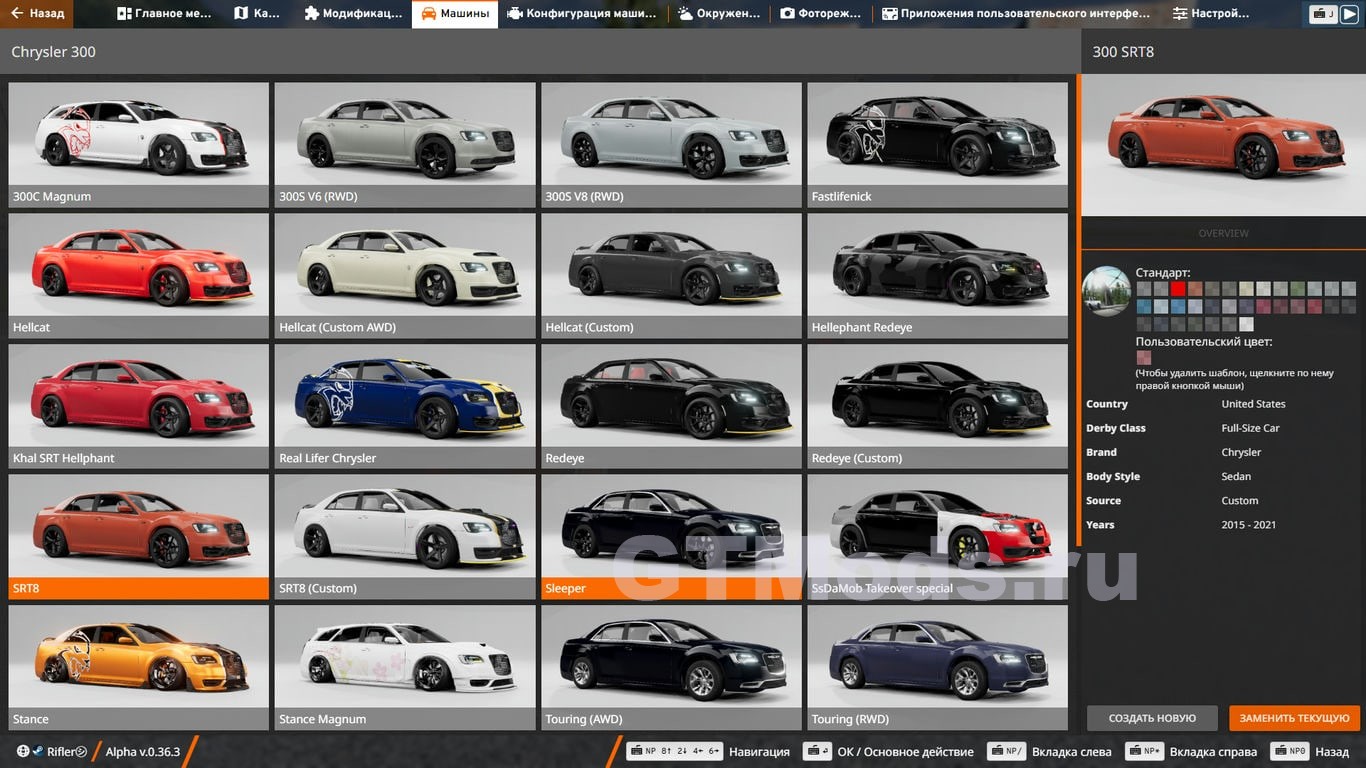
Task: Click the ЗАМЕНИТЬ ТЕКУЩУЮ button
Action: tap(1295, 718)
